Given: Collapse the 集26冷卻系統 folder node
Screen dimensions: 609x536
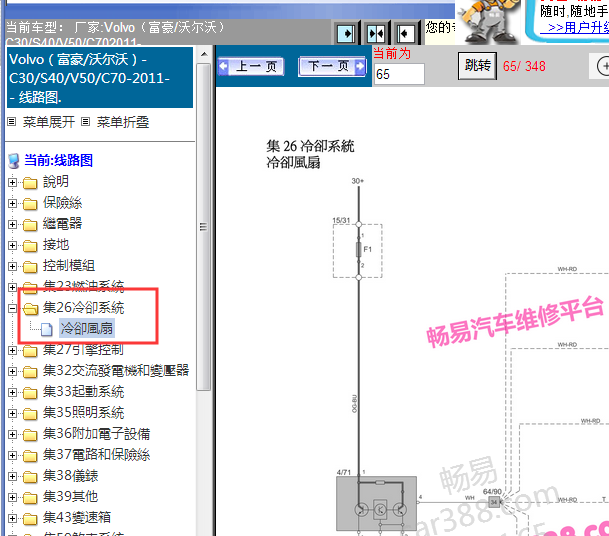Looking at the screenshot, I should [x=12, y=308].
